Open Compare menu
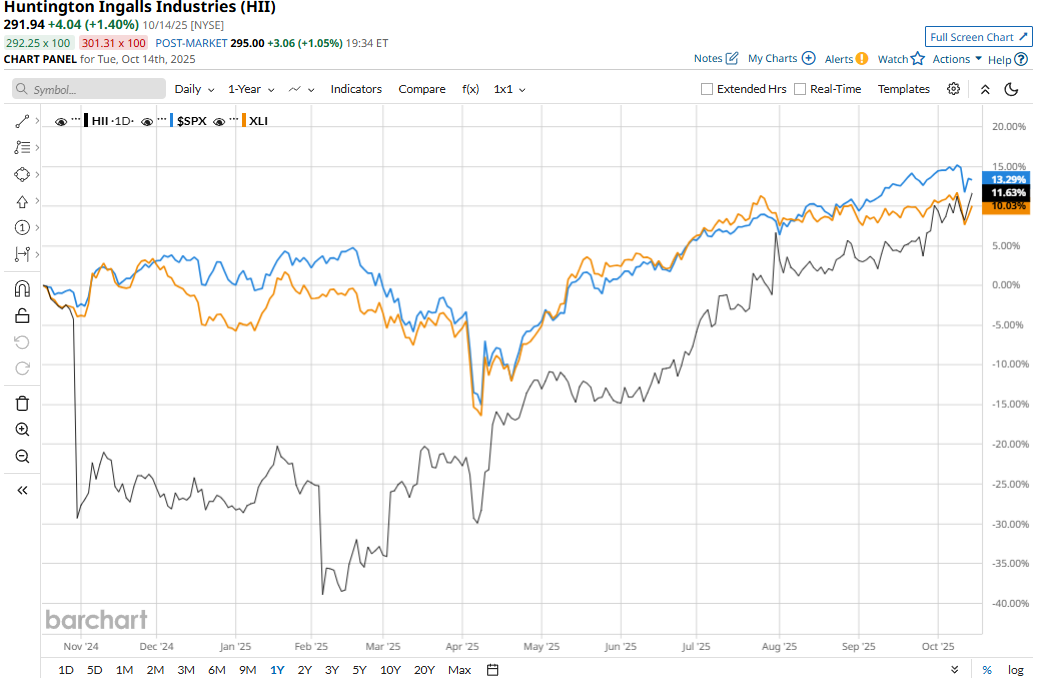 pyautogui.click(x=421, y=89)
